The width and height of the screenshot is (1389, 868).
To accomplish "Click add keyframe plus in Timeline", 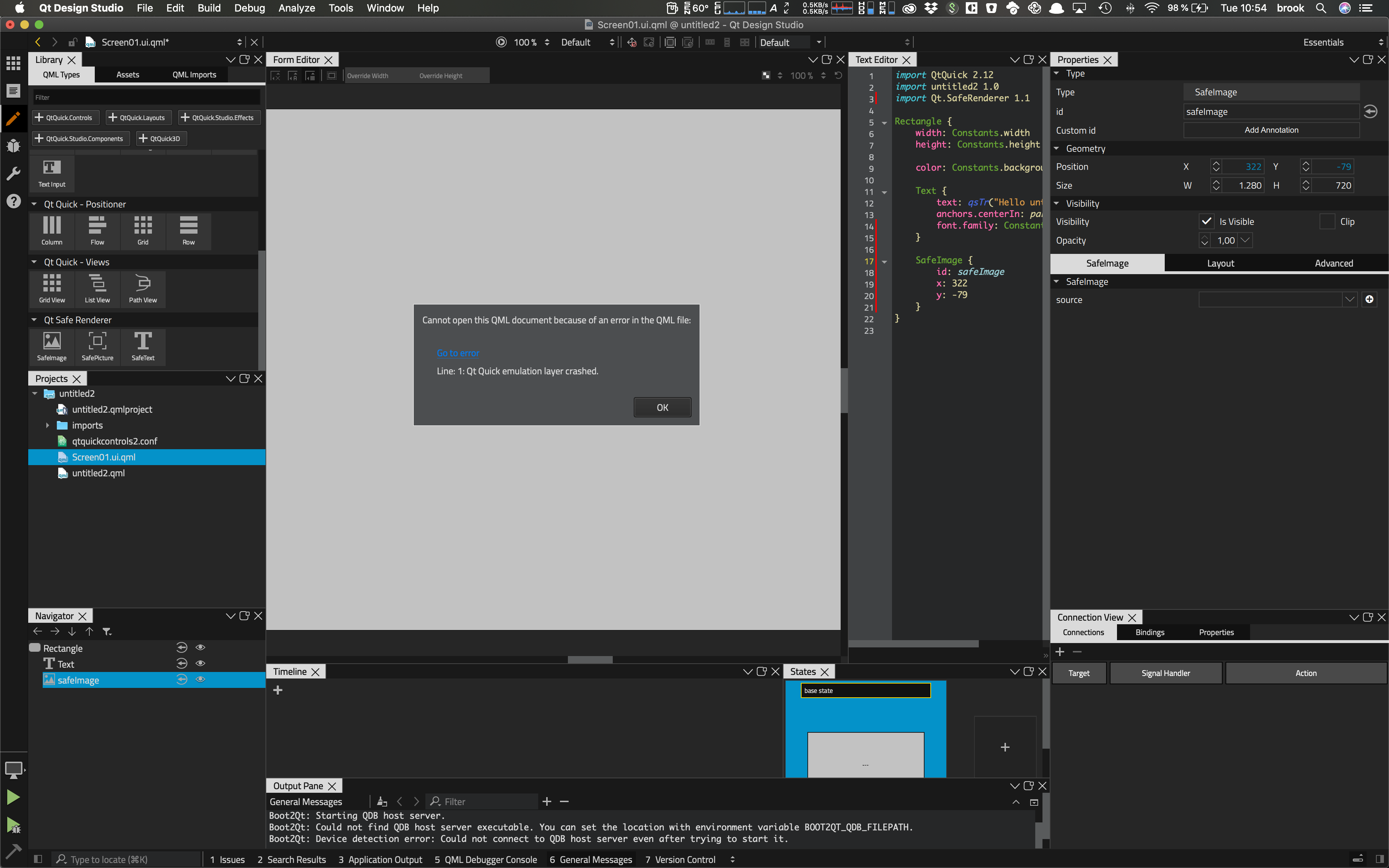I will [278, 690].
